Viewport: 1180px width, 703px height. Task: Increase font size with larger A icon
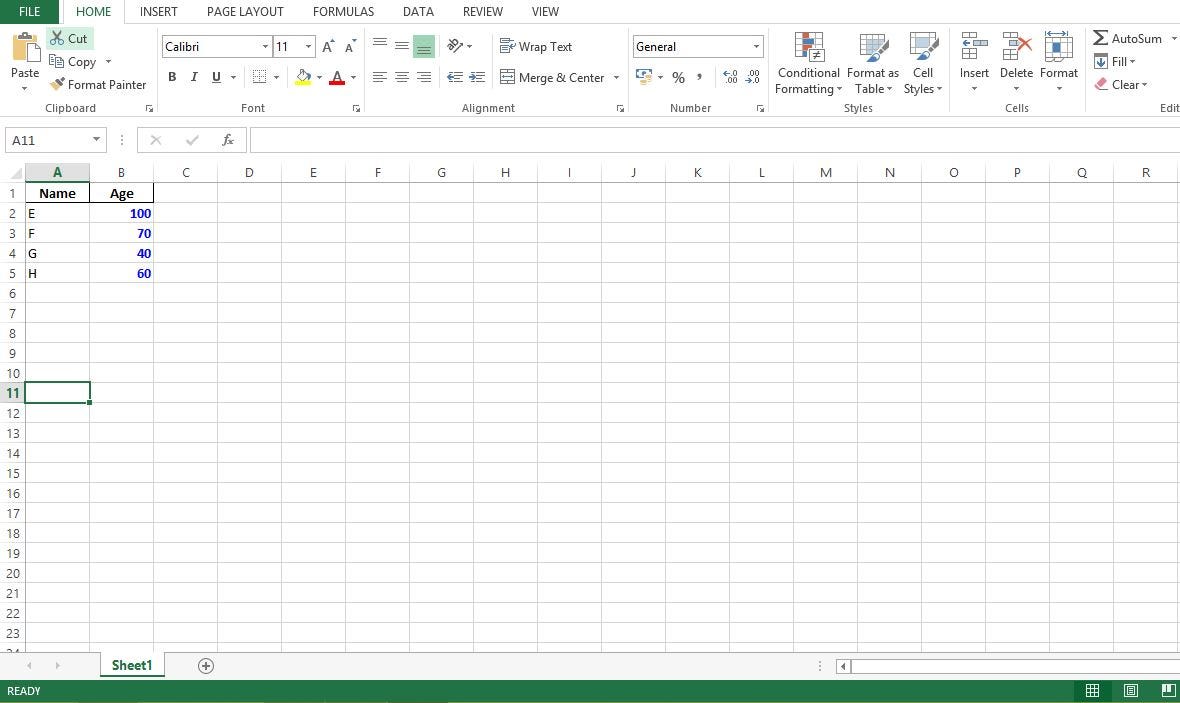[x=328, y=47]
